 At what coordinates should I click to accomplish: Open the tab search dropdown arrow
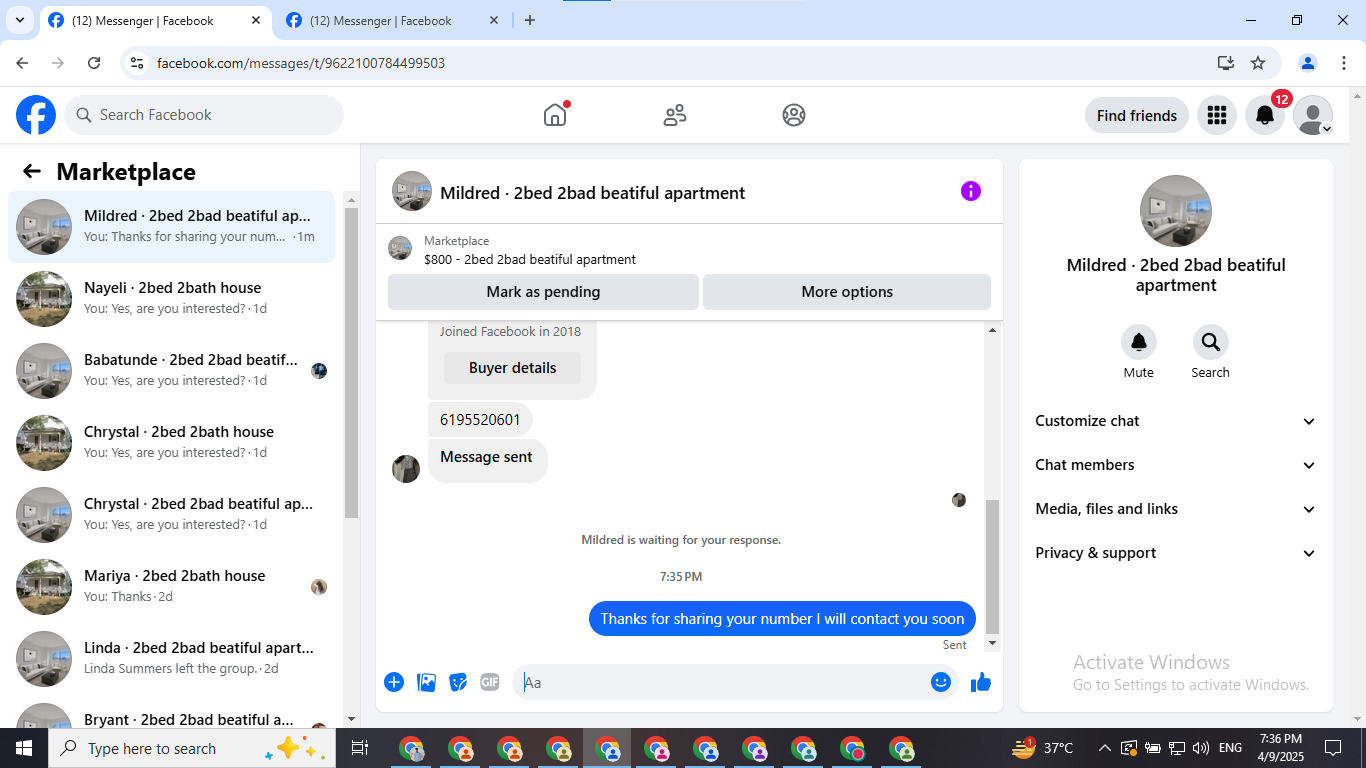click(x=19, y=20)
